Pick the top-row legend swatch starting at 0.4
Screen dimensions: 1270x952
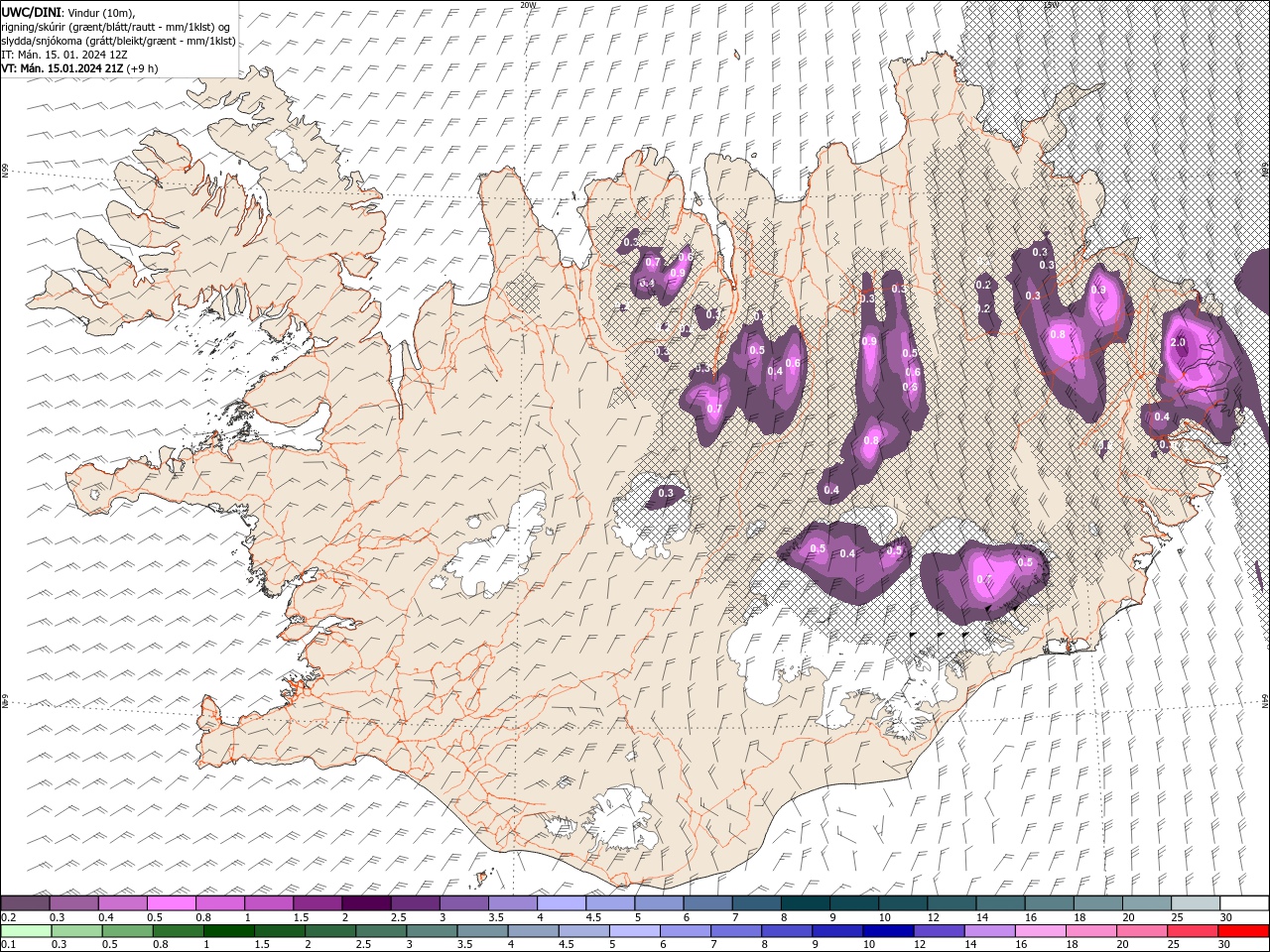coord(122,903)
